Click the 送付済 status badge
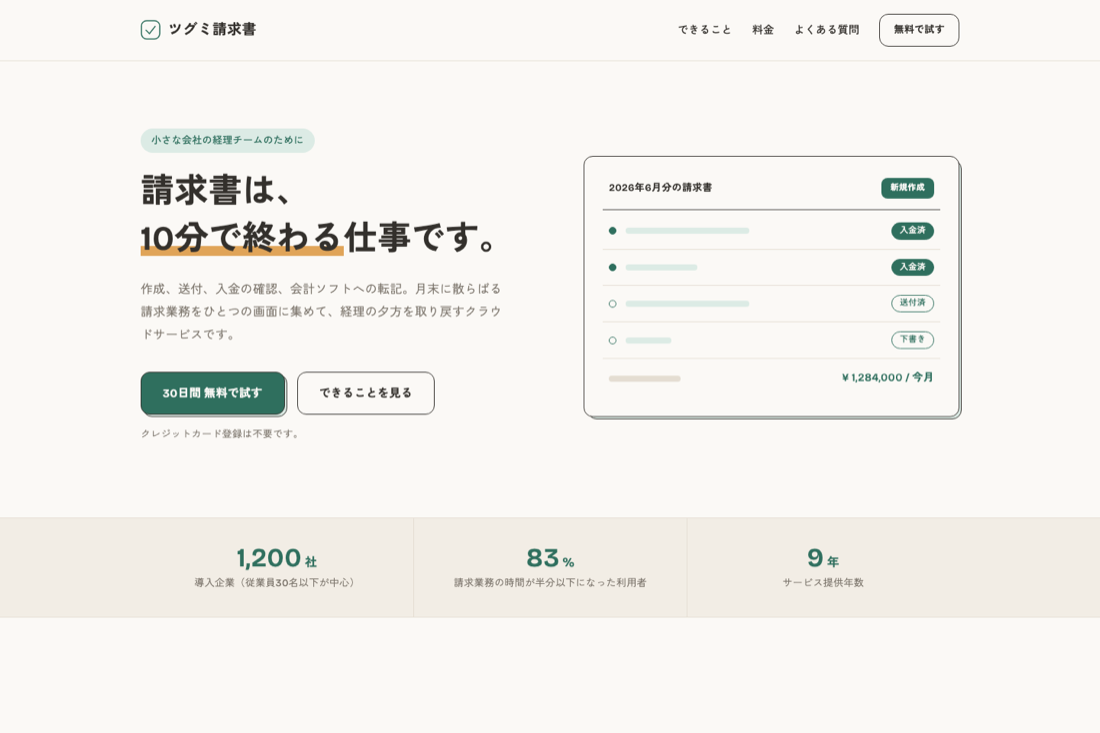This screenshot has height=733, width=1100. pyautogui.click(x=912, y=303)
